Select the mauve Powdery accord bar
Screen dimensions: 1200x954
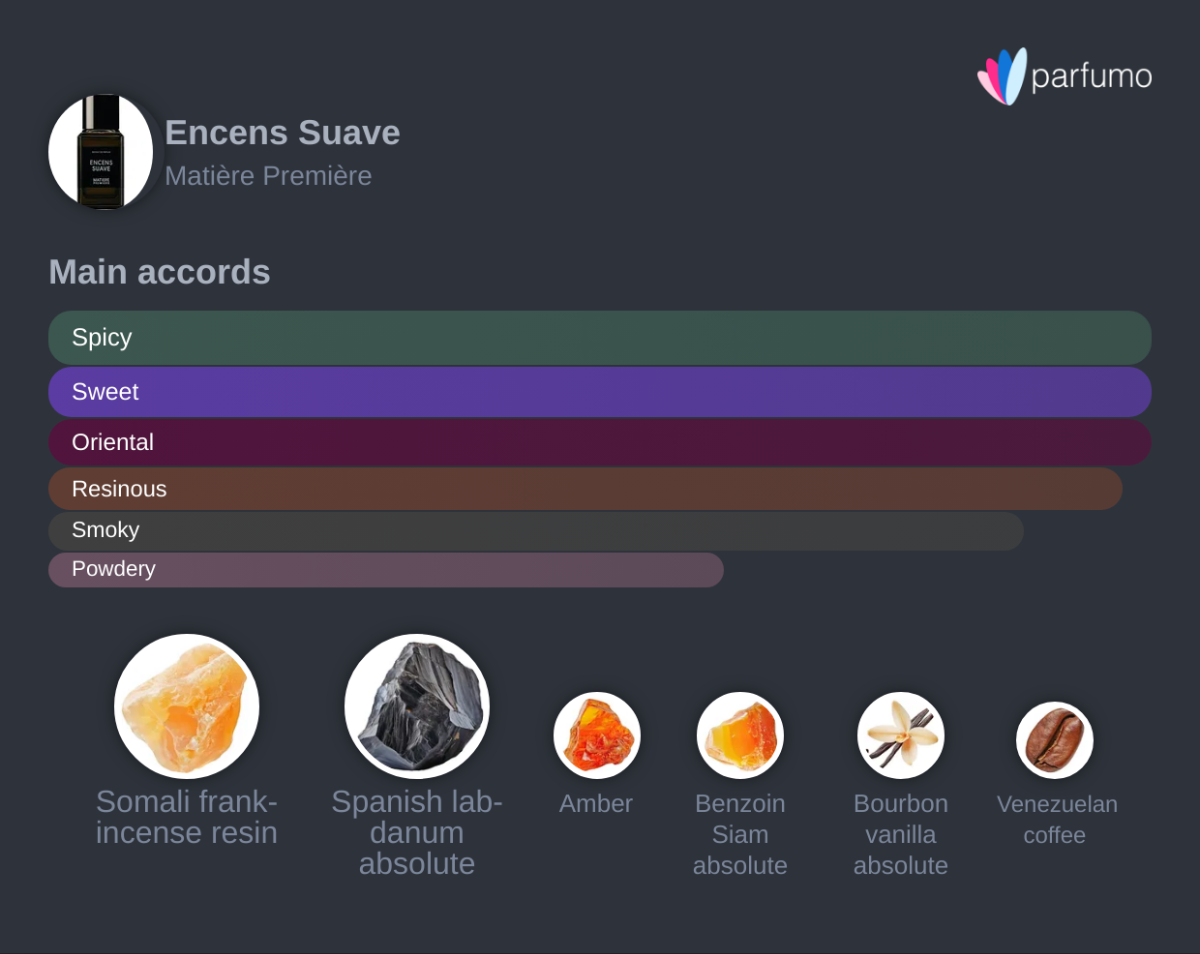[x=386, y=570]
